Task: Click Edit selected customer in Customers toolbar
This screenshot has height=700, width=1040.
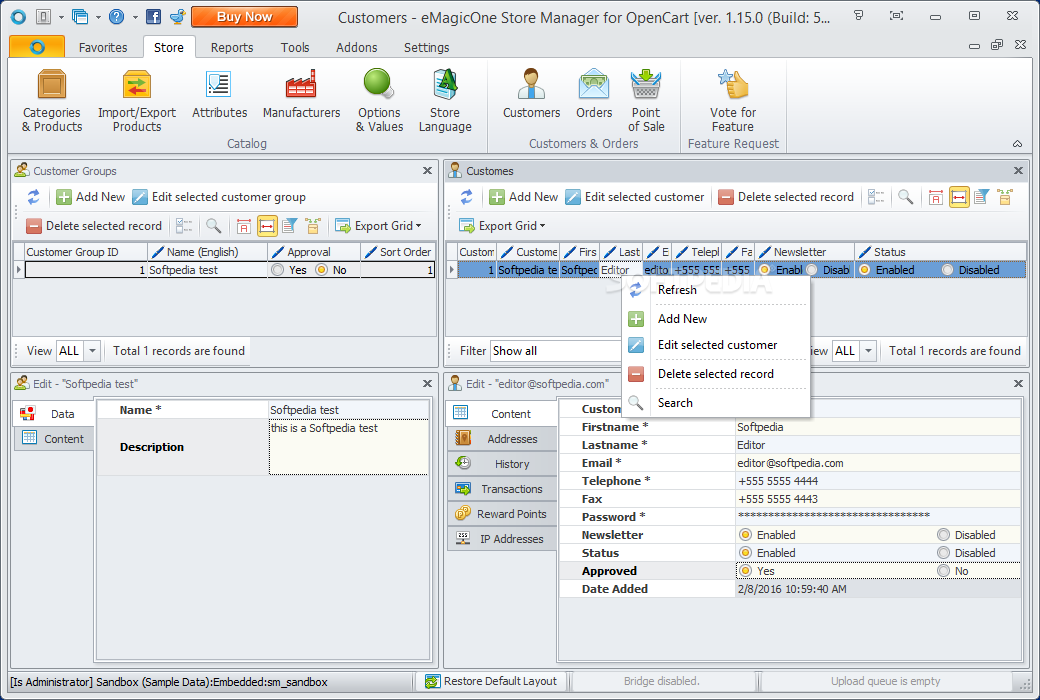Action: [635, 197]
